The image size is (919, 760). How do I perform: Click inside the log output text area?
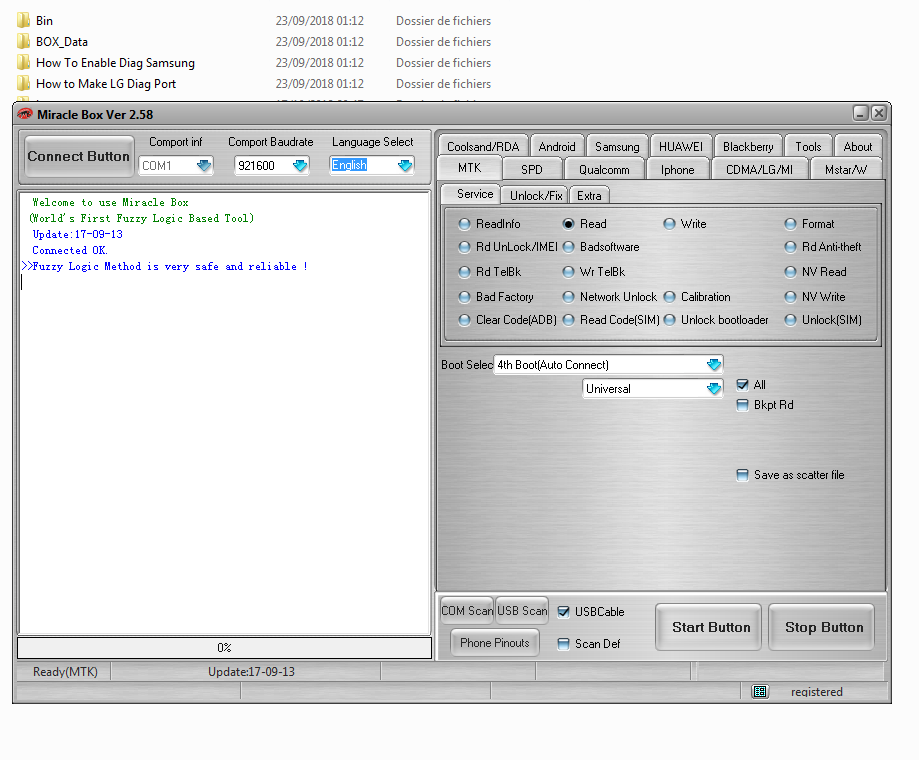point(224,413)
